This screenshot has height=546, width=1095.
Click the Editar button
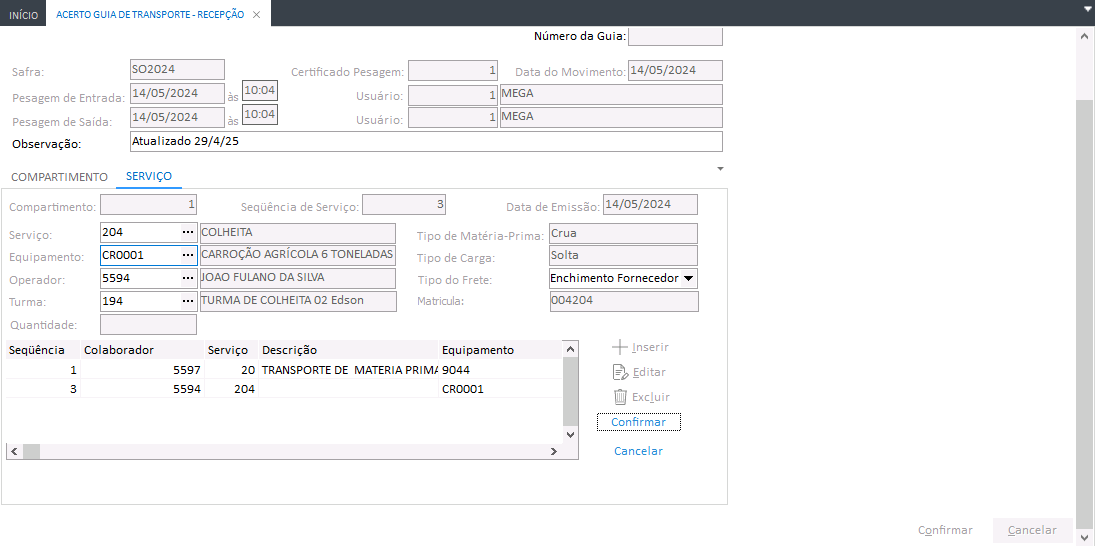click(639, 372)
